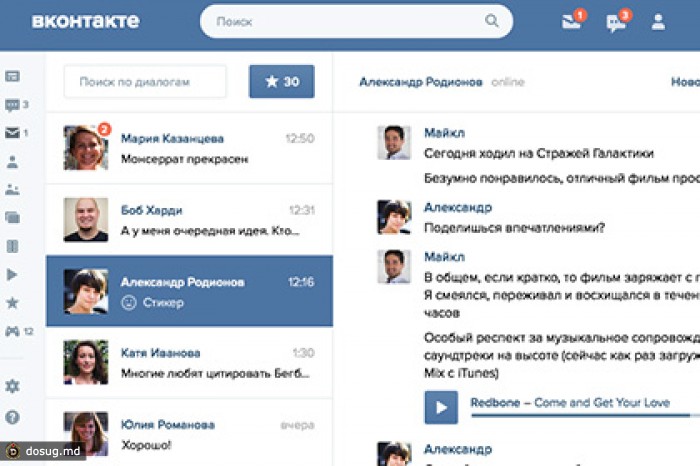Image resolution: width=700 pixels, height=466 pixels.
Task: Open the settings gear in the sidebar
Action: pyautogui.click(x=12, y=386)
